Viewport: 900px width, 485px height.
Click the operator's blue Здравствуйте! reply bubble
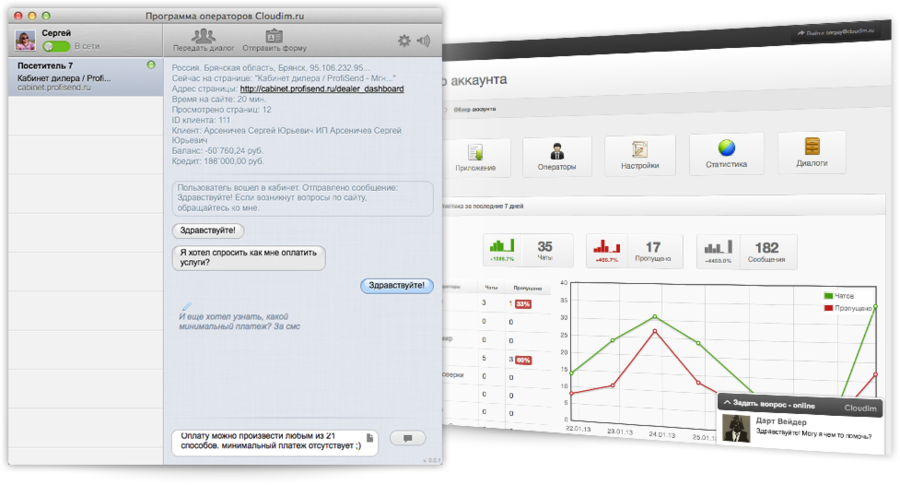tap(397, 285)
